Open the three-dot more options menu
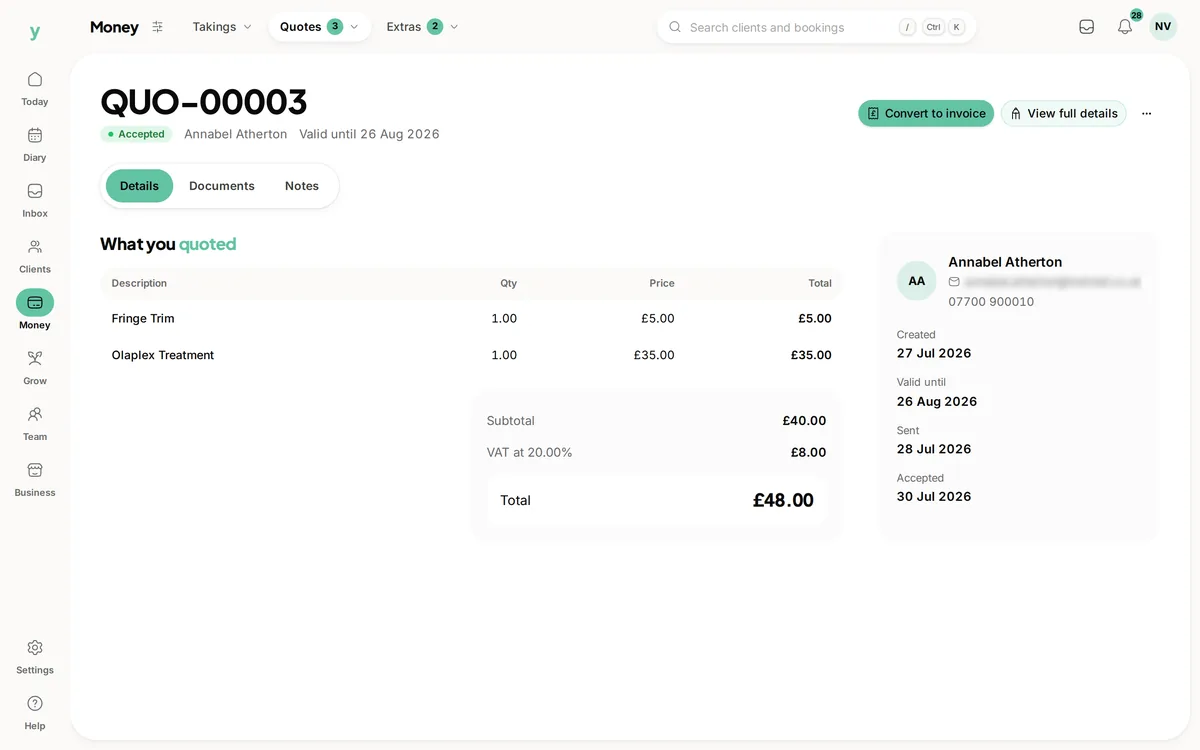 coord(1146,114)
